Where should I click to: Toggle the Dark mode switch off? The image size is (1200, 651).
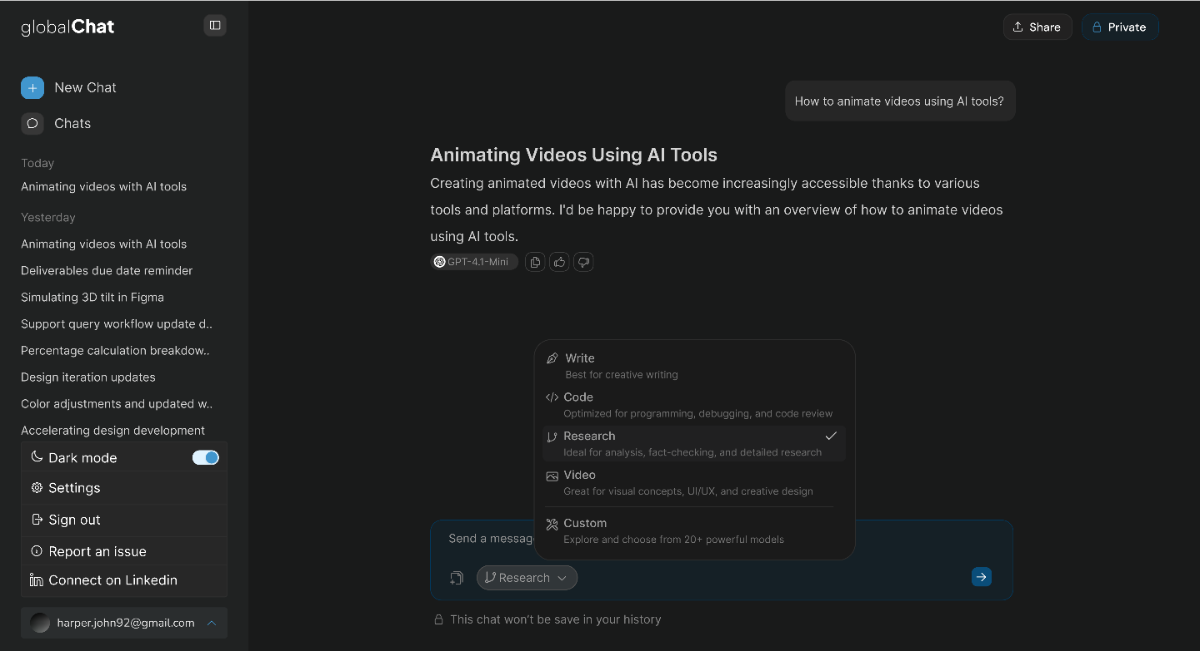tap(205, 458)
